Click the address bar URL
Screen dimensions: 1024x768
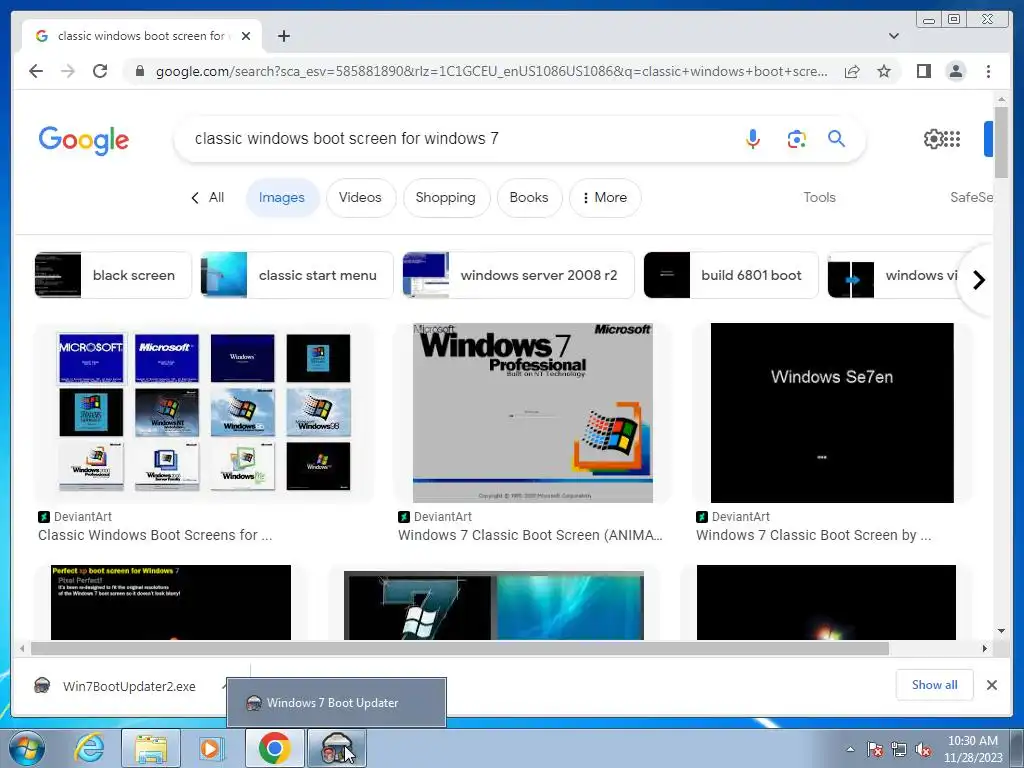491,71
